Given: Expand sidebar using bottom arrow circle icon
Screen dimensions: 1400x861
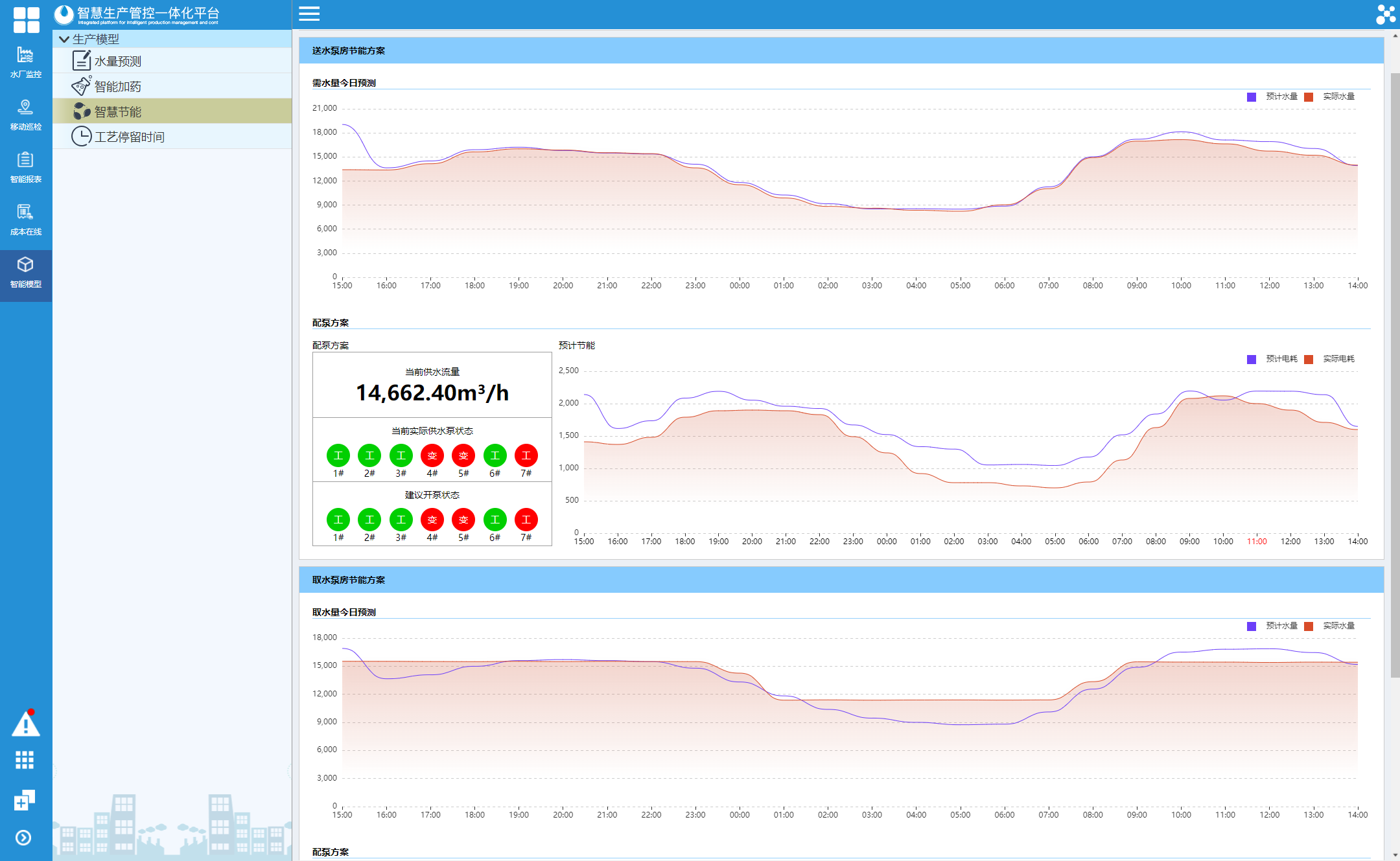Looking at the screenshot, I should pyautogui.click(x=23, y=838).
